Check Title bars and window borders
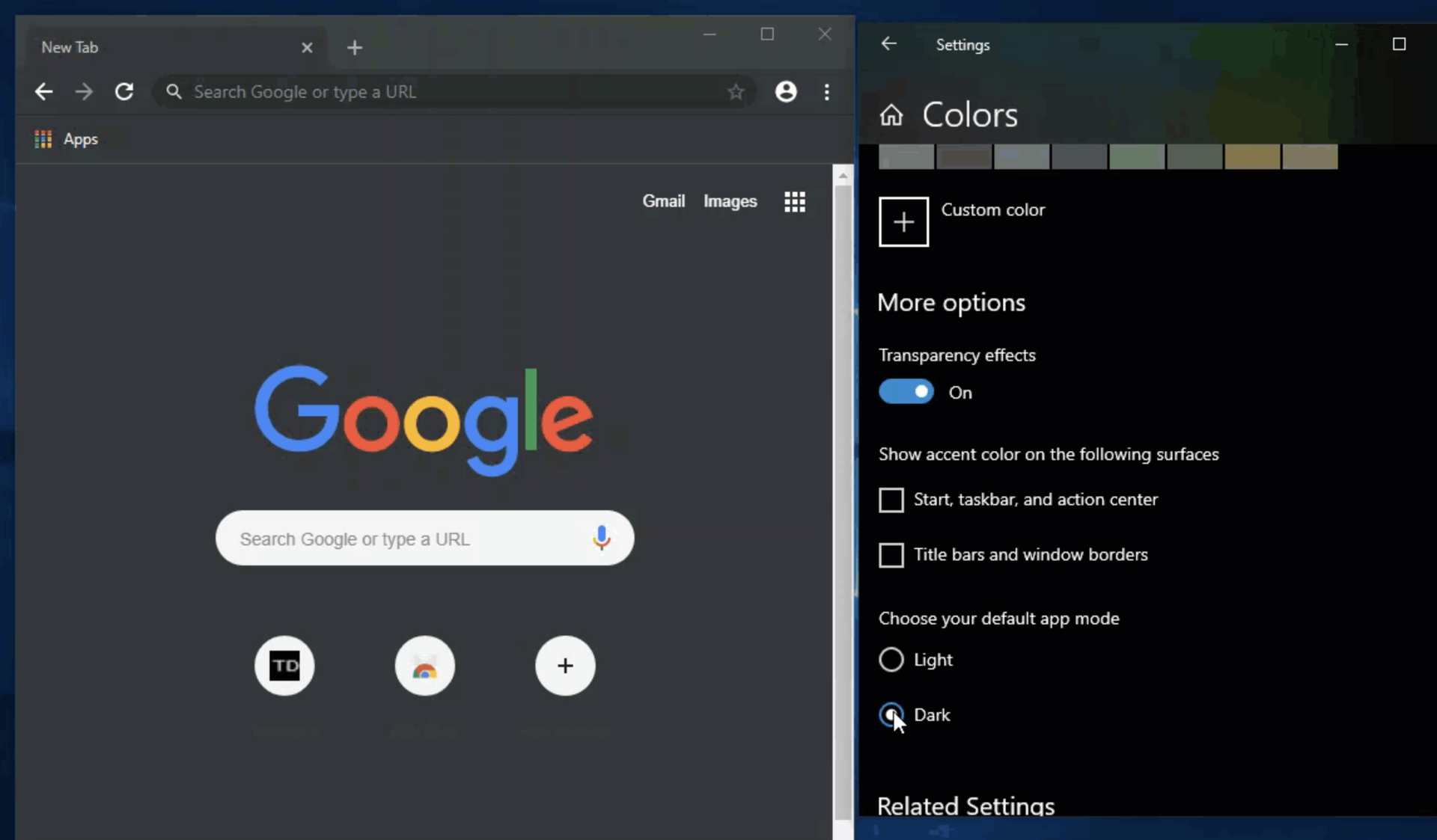 click(891, 555)
